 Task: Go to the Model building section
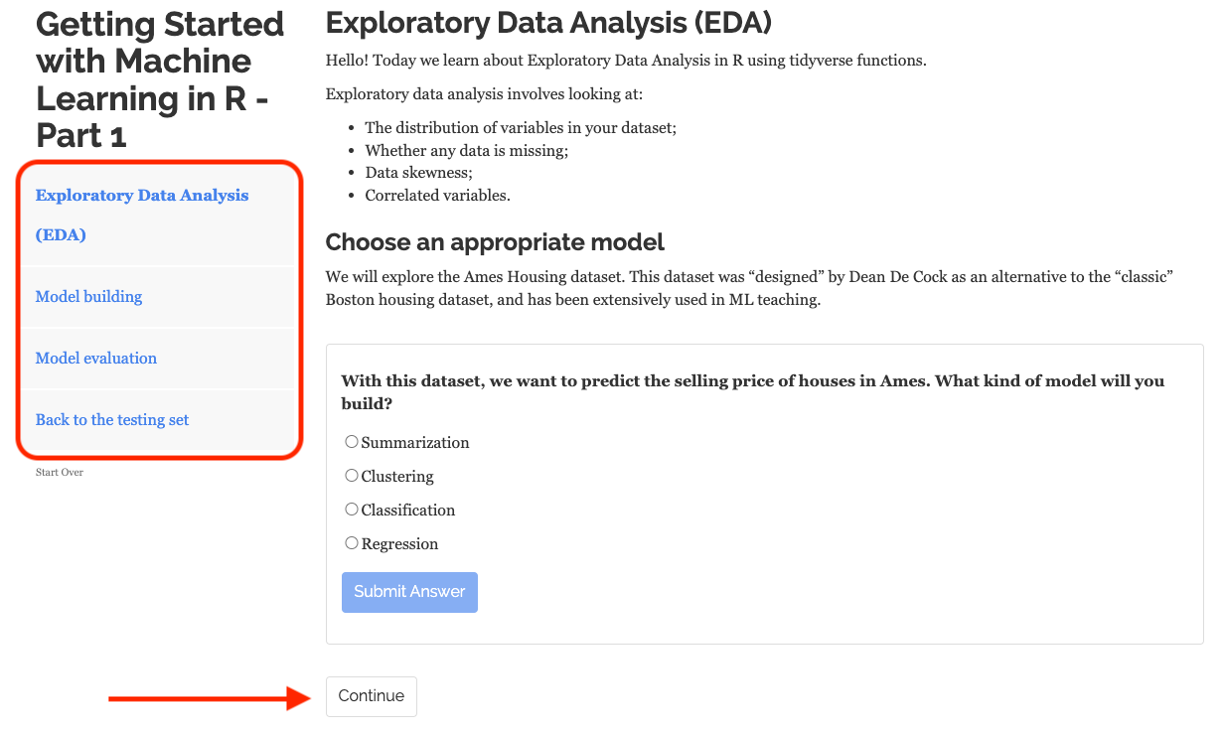pyautogui.click(x=89, y=297)
